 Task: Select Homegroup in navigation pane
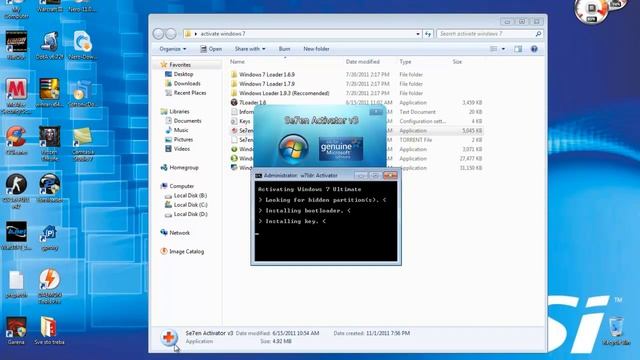click(184, 168)
